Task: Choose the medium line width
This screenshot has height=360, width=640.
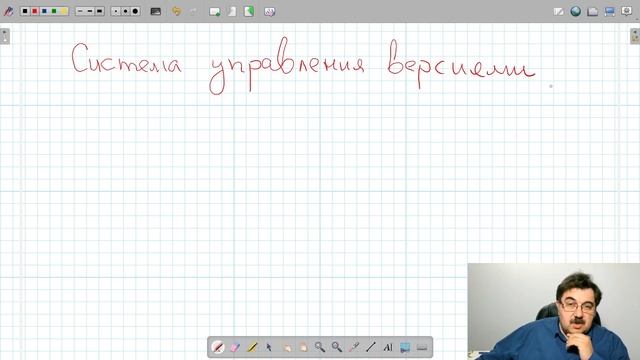Action: 90,11
